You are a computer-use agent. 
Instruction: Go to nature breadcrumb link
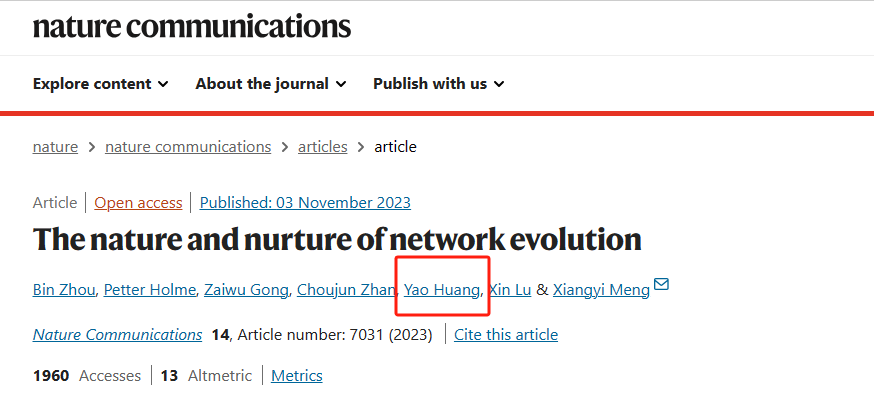point(55,147)
